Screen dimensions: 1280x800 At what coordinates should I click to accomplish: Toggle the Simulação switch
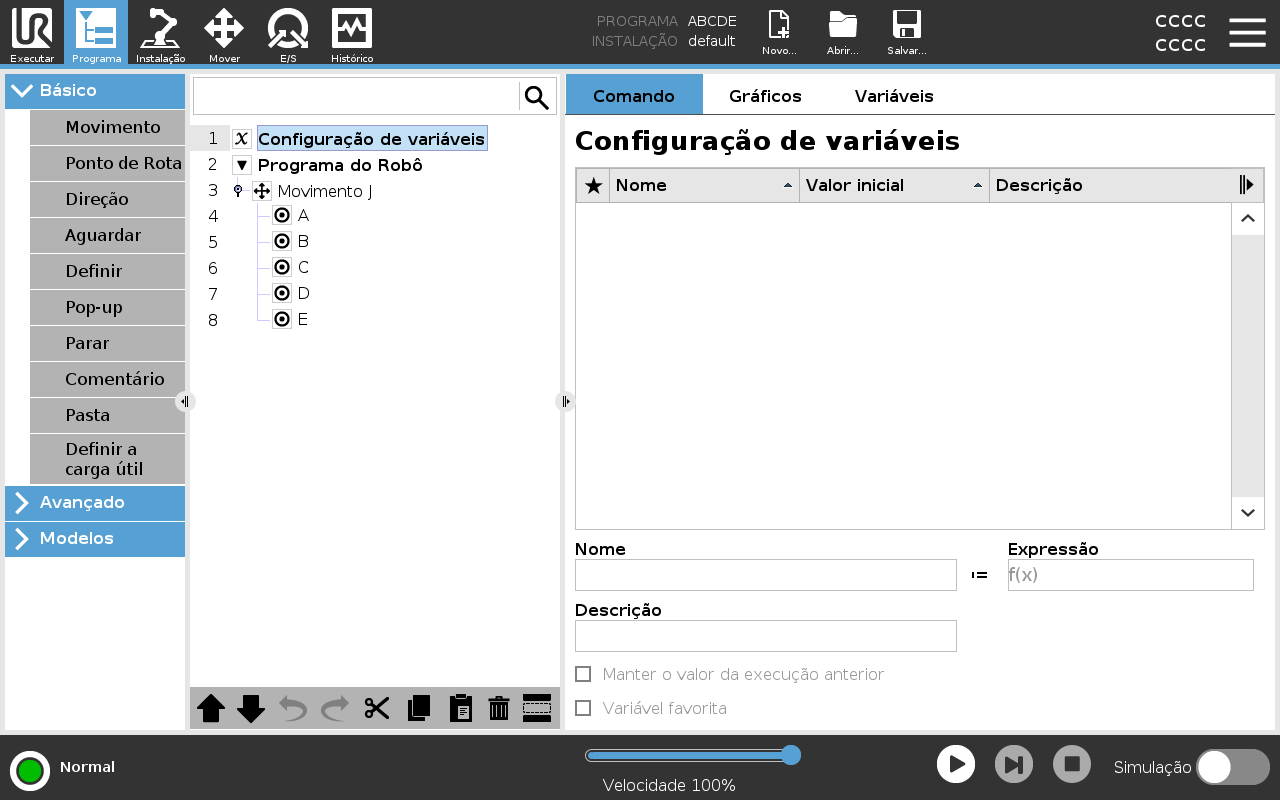pos(1233,767)
